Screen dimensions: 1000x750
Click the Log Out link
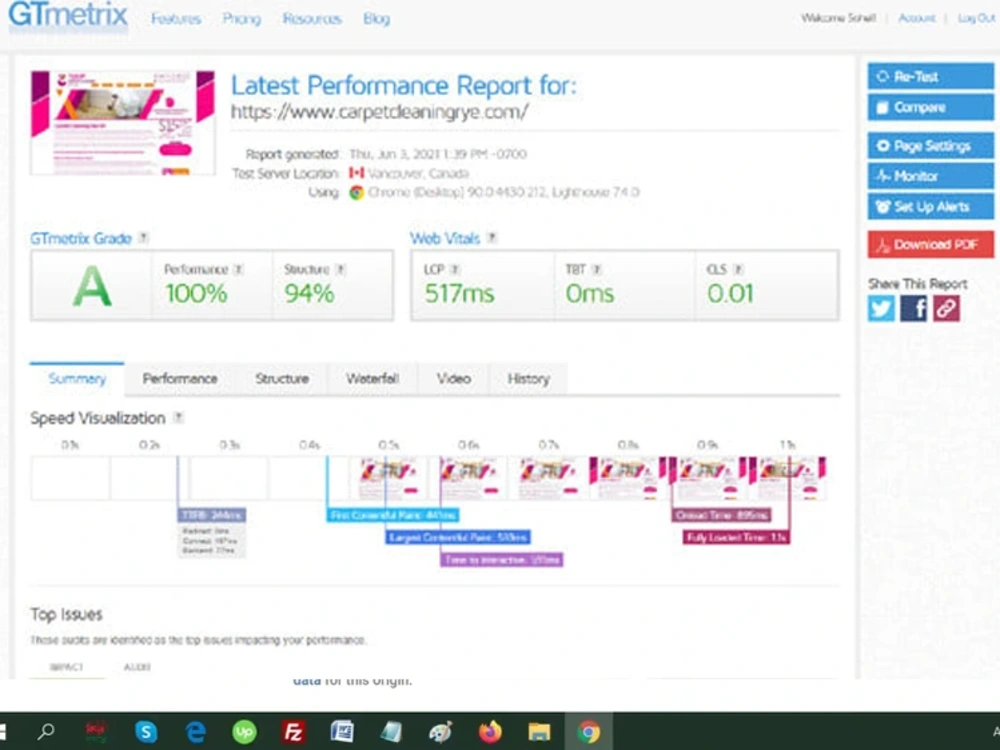(976, 18)
